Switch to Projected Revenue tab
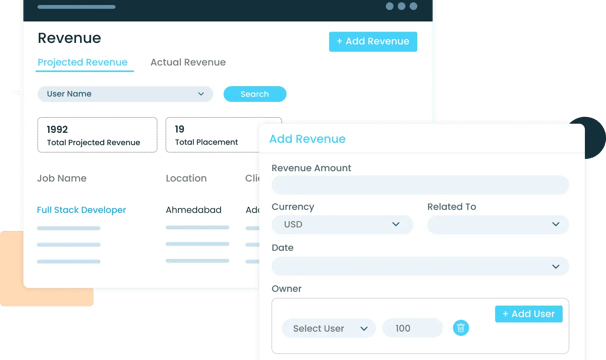The width and height of the screenshot is (606, 360). 83,62
